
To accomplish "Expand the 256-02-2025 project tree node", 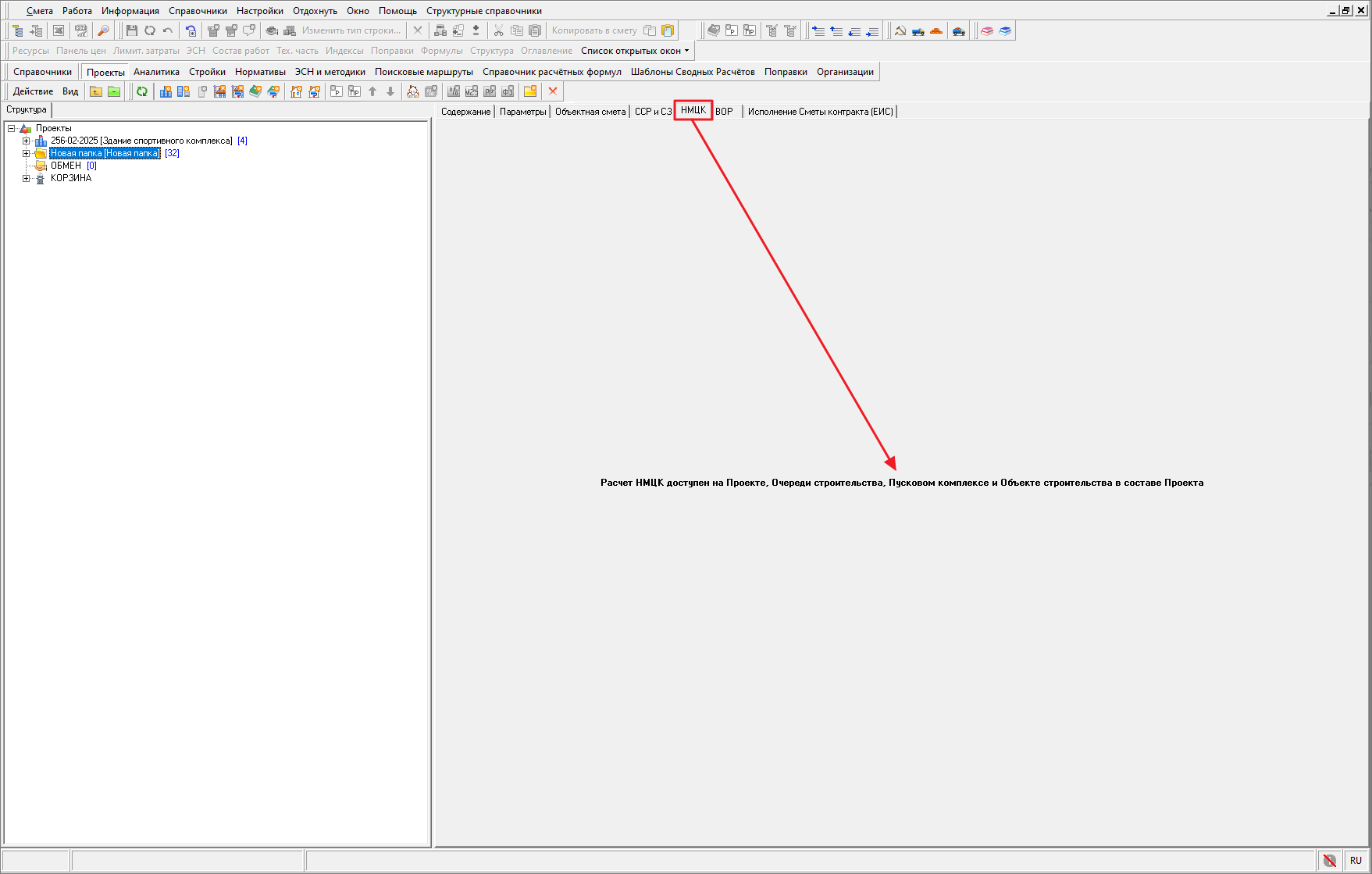I will point(26,141).
